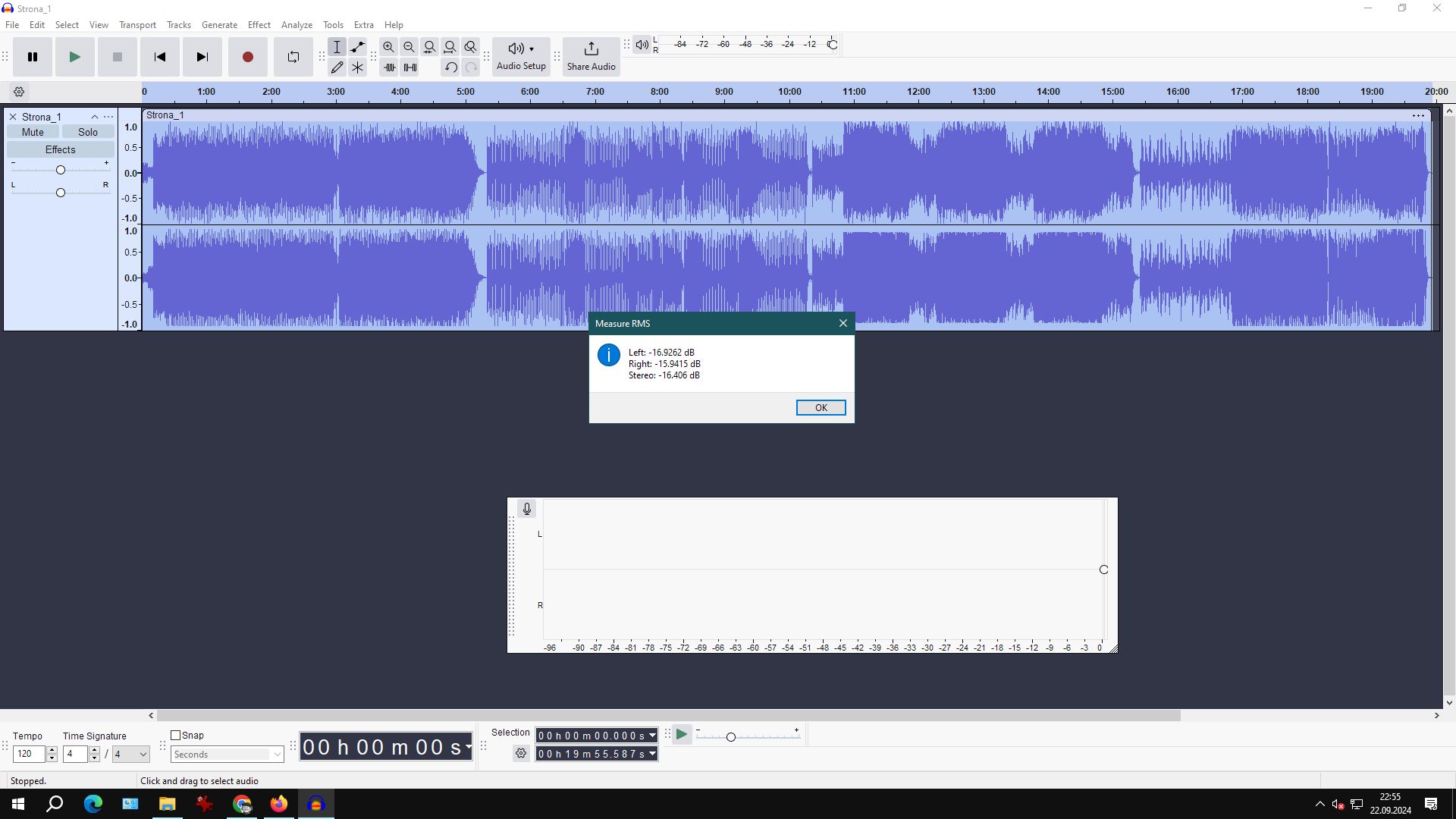
Task: Select the Envelope tool
Action: 358,47
